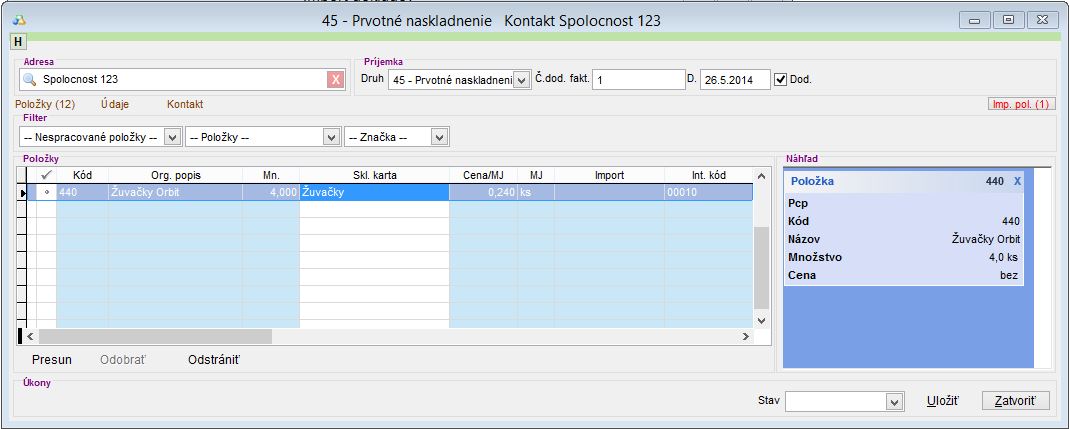Viewport: 1069px width, 429px height.
Task: Open the Druh dropdown list
Action: (520, 80)
